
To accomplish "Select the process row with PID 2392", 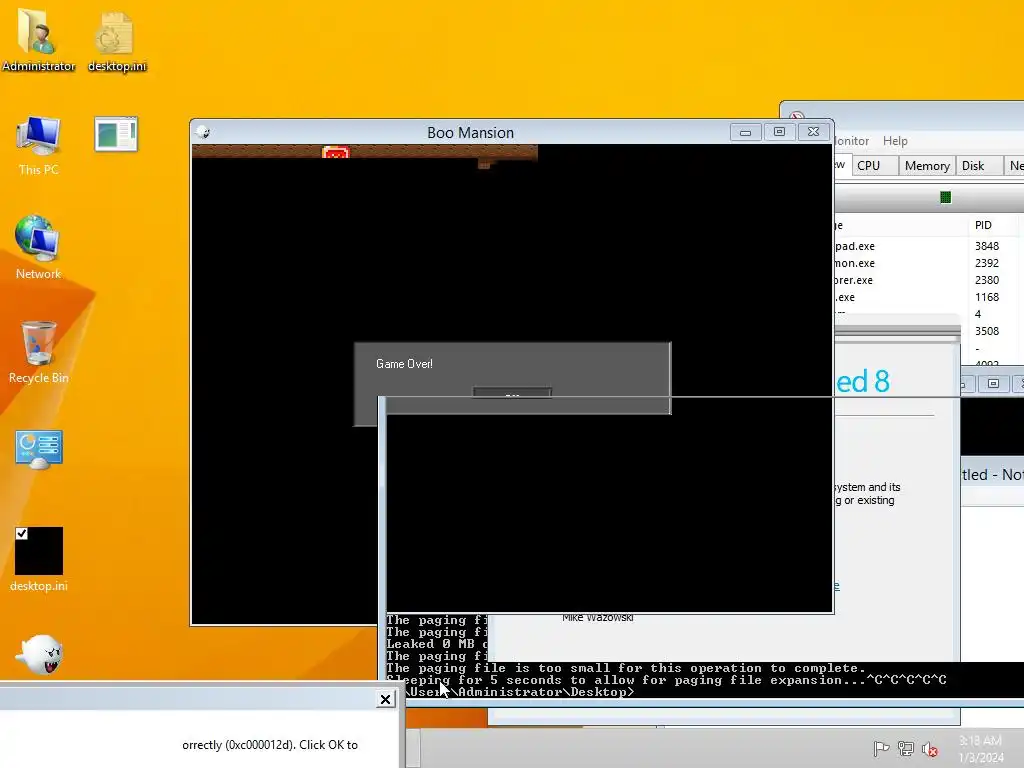I will point(929,263).
